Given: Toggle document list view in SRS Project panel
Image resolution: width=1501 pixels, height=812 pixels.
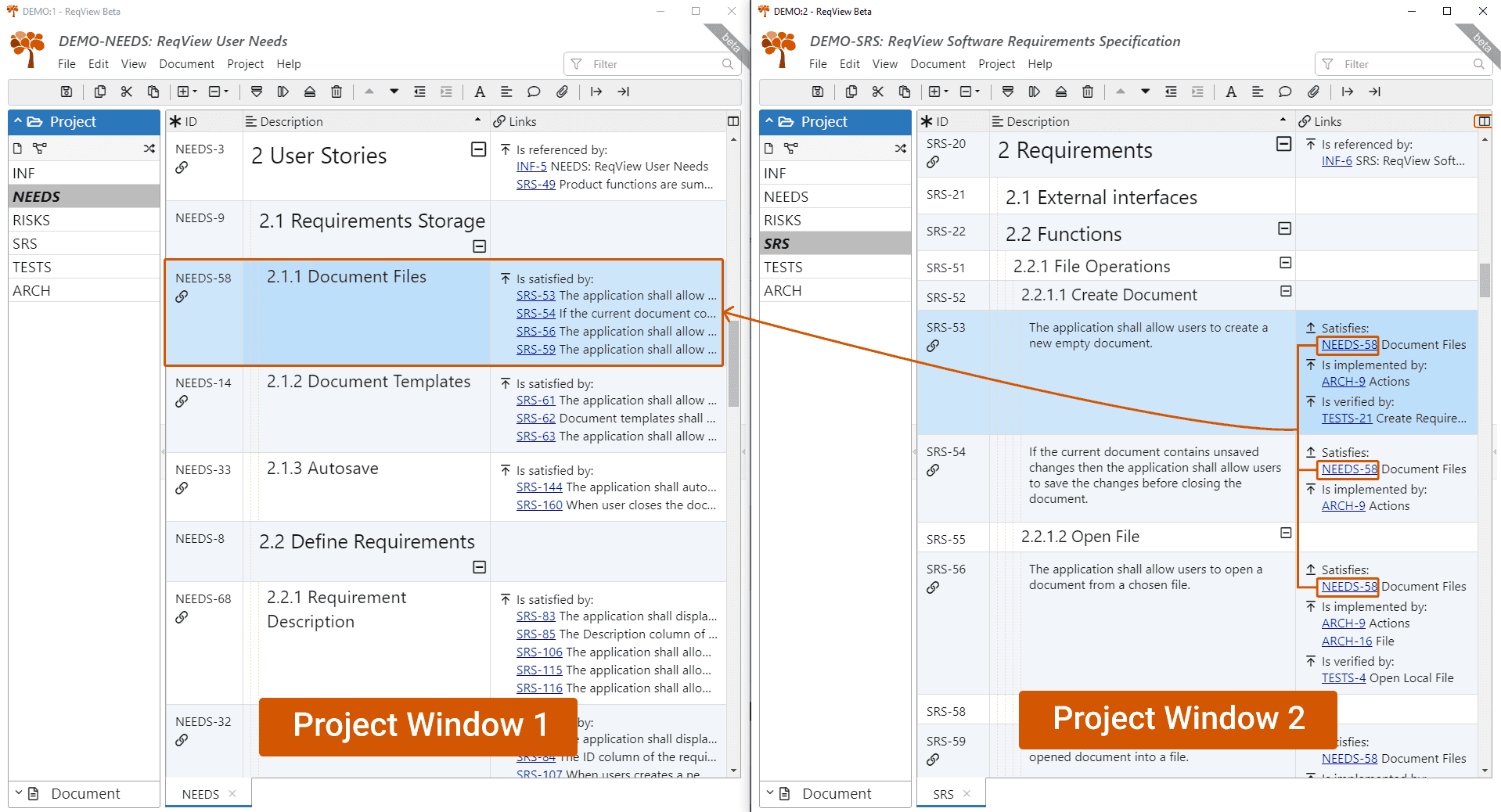Looking at the screenshot, I should [x=768, y=148].
